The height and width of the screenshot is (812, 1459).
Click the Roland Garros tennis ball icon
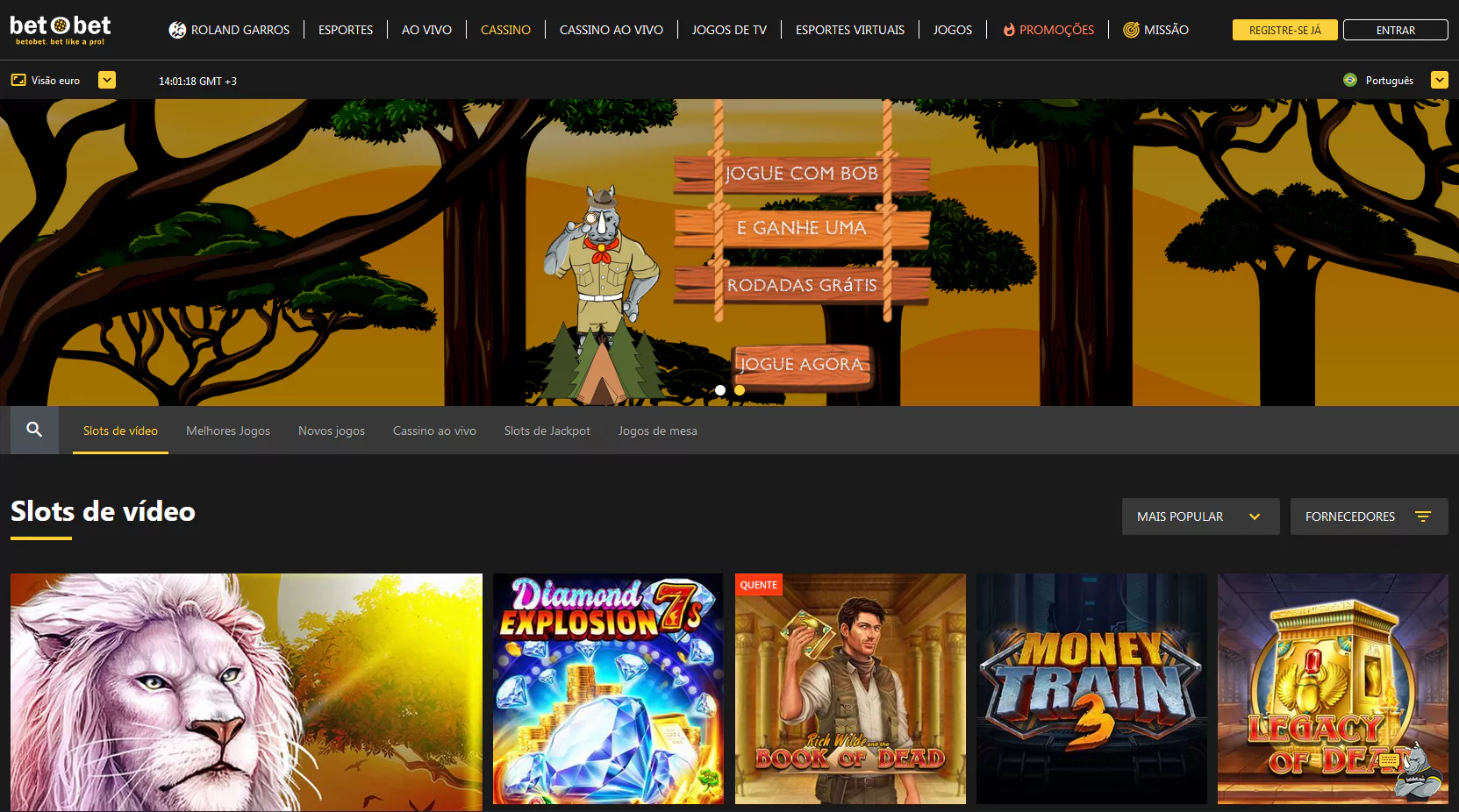click(177, 30)
